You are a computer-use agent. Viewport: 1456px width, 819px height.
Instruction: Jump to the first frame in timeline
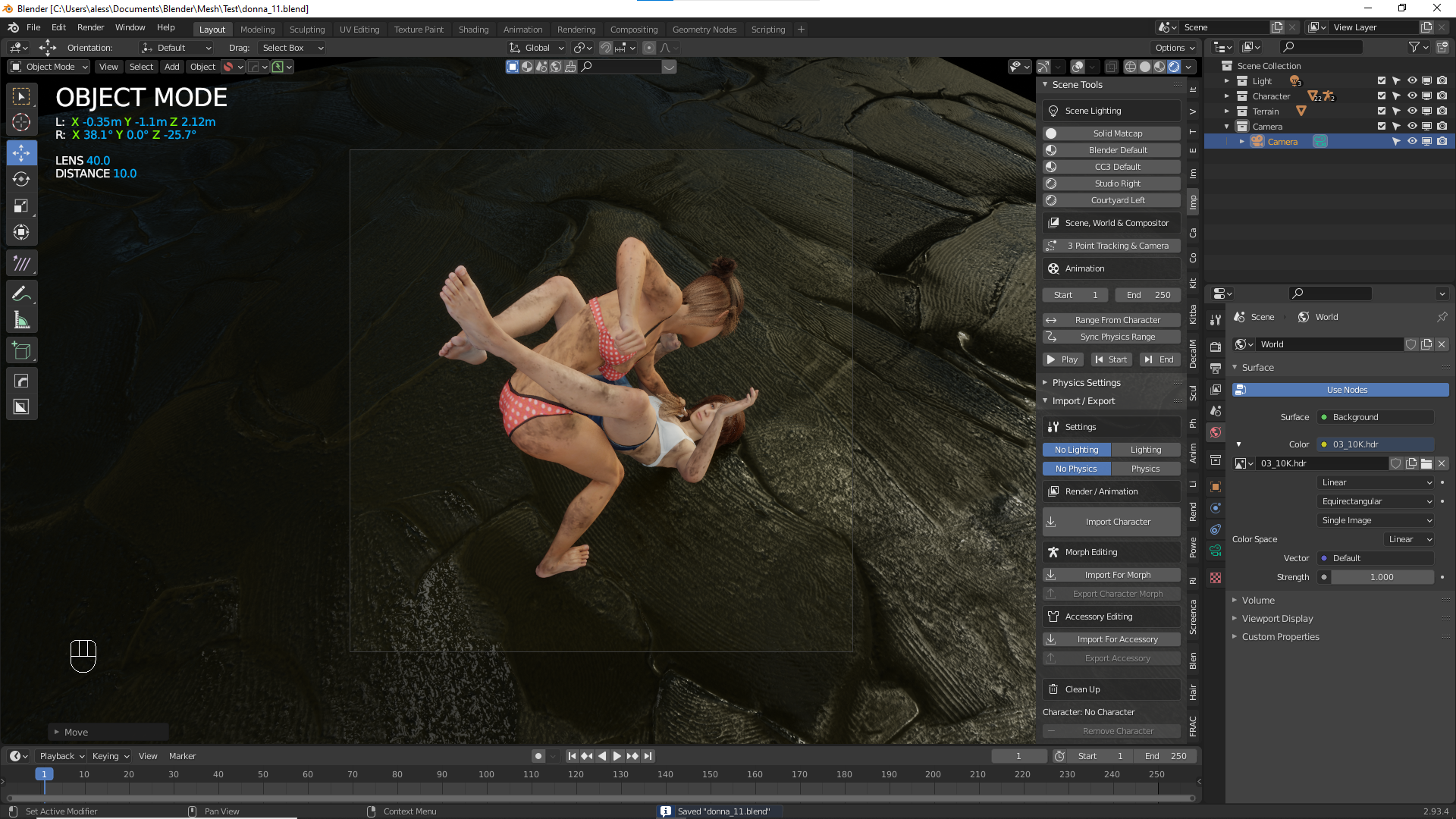point(573,756)
